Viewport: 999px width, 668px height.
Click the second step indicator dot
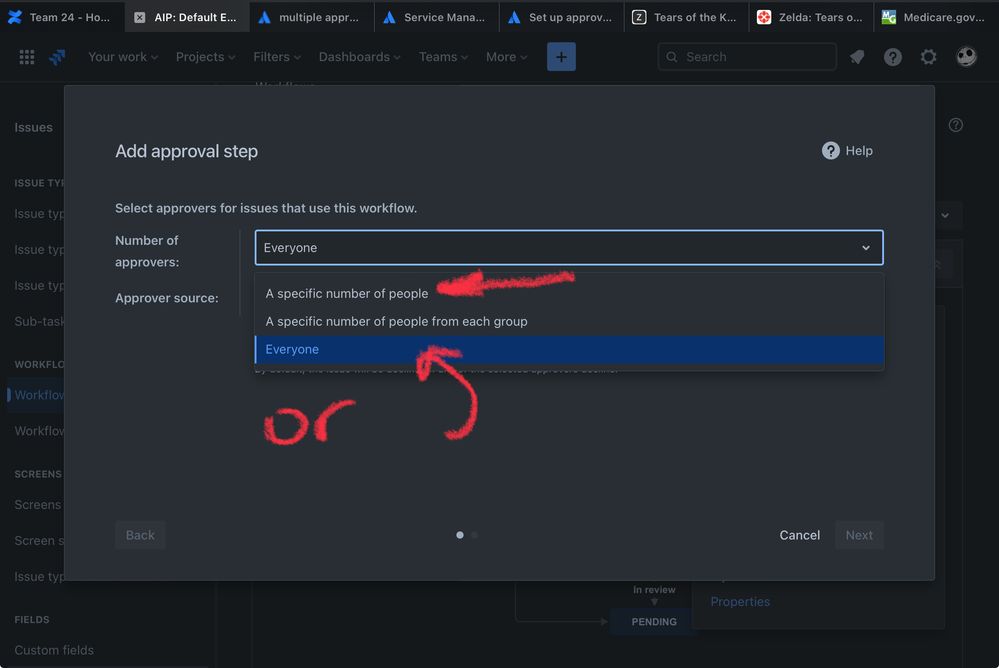(475, 535)
